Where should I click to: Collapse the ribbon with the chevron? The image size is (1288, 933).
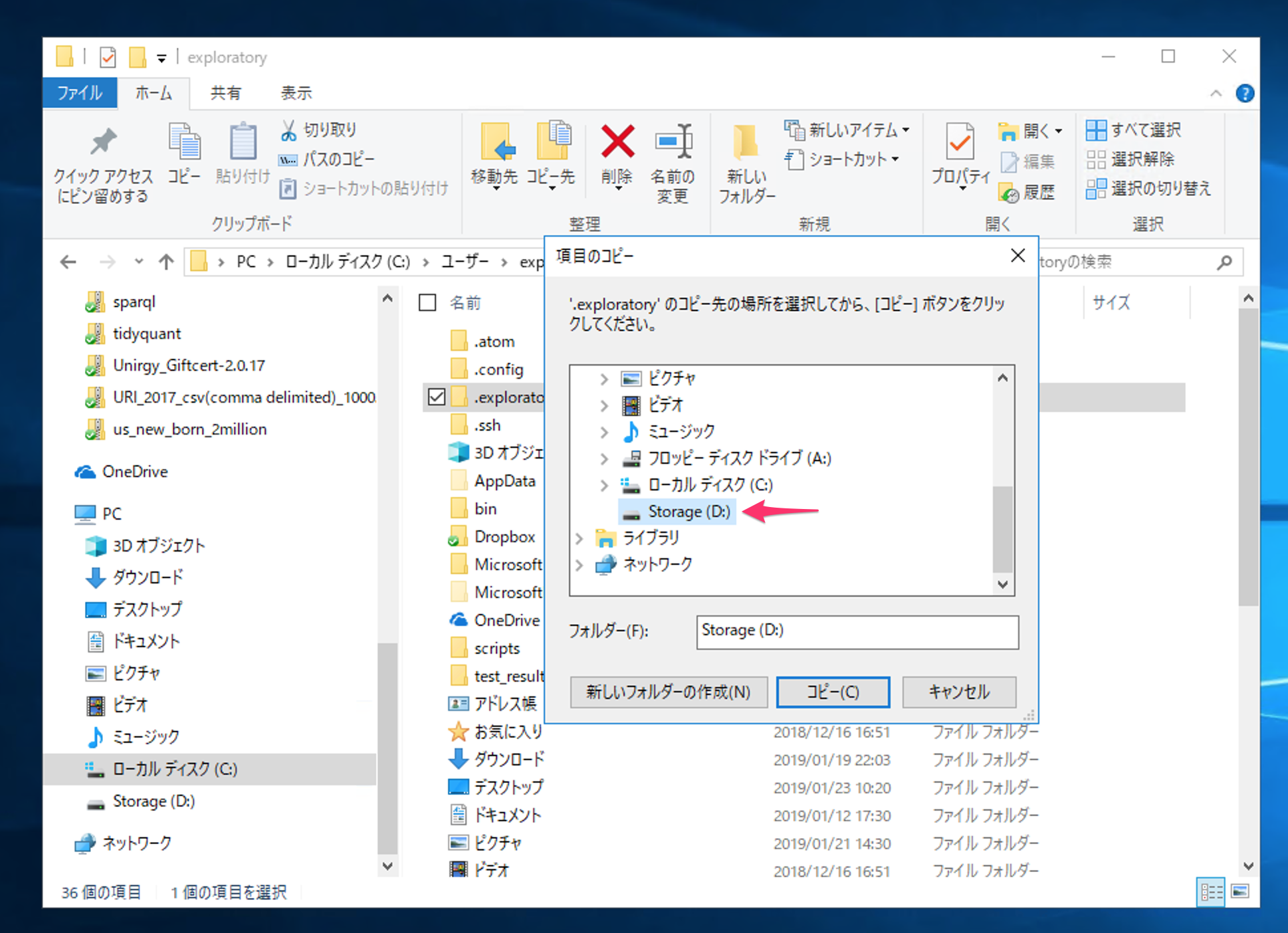coord(1216,94)
